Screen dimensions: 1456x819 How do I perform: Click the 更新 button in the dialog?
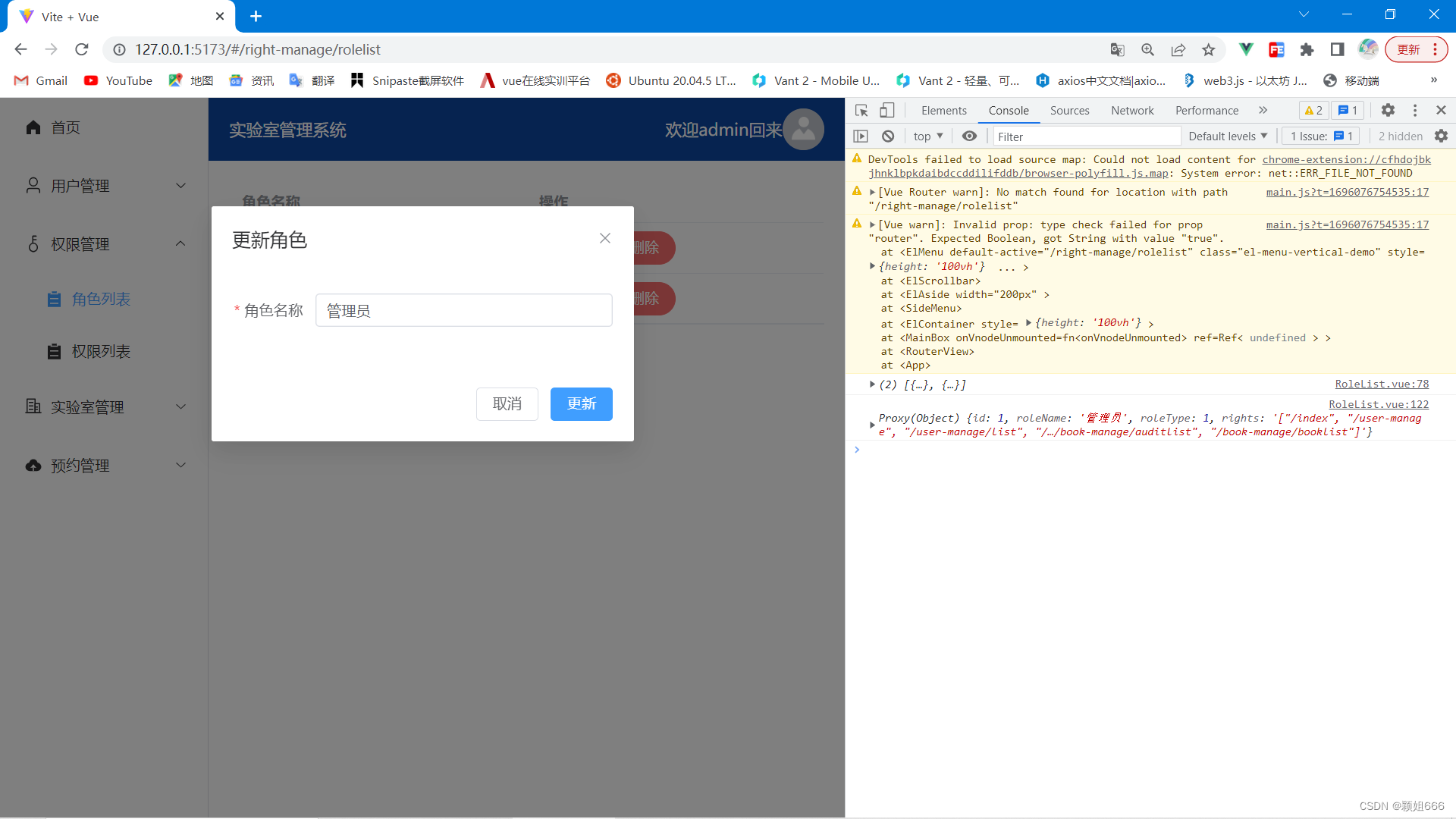tap(581, 404)
